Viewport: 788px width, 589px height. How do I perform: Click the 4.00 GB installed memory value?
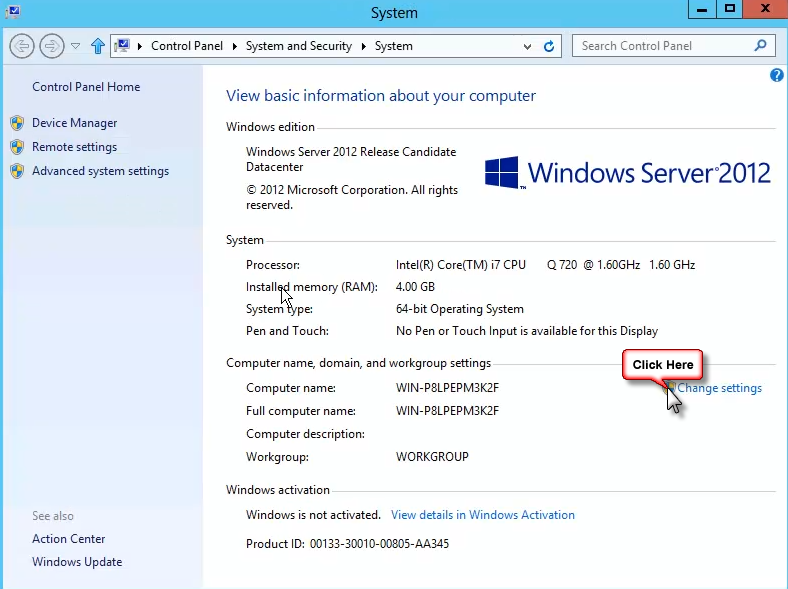pyautogui.click(x=415, y=287)
